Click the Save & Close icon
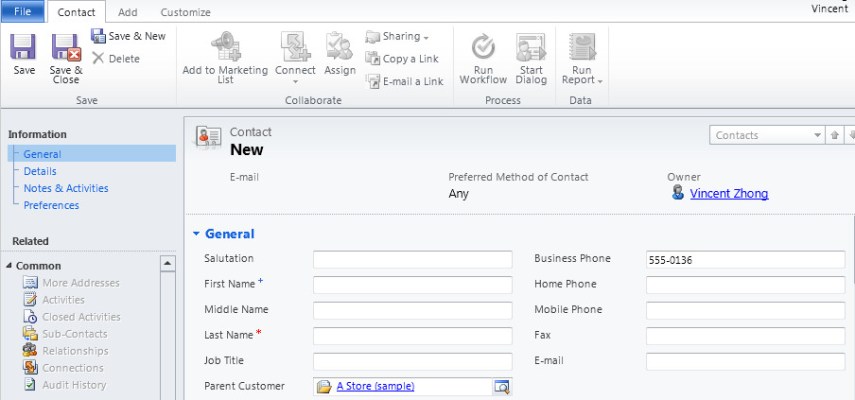The image size is (855, 400). click(66, 47)
